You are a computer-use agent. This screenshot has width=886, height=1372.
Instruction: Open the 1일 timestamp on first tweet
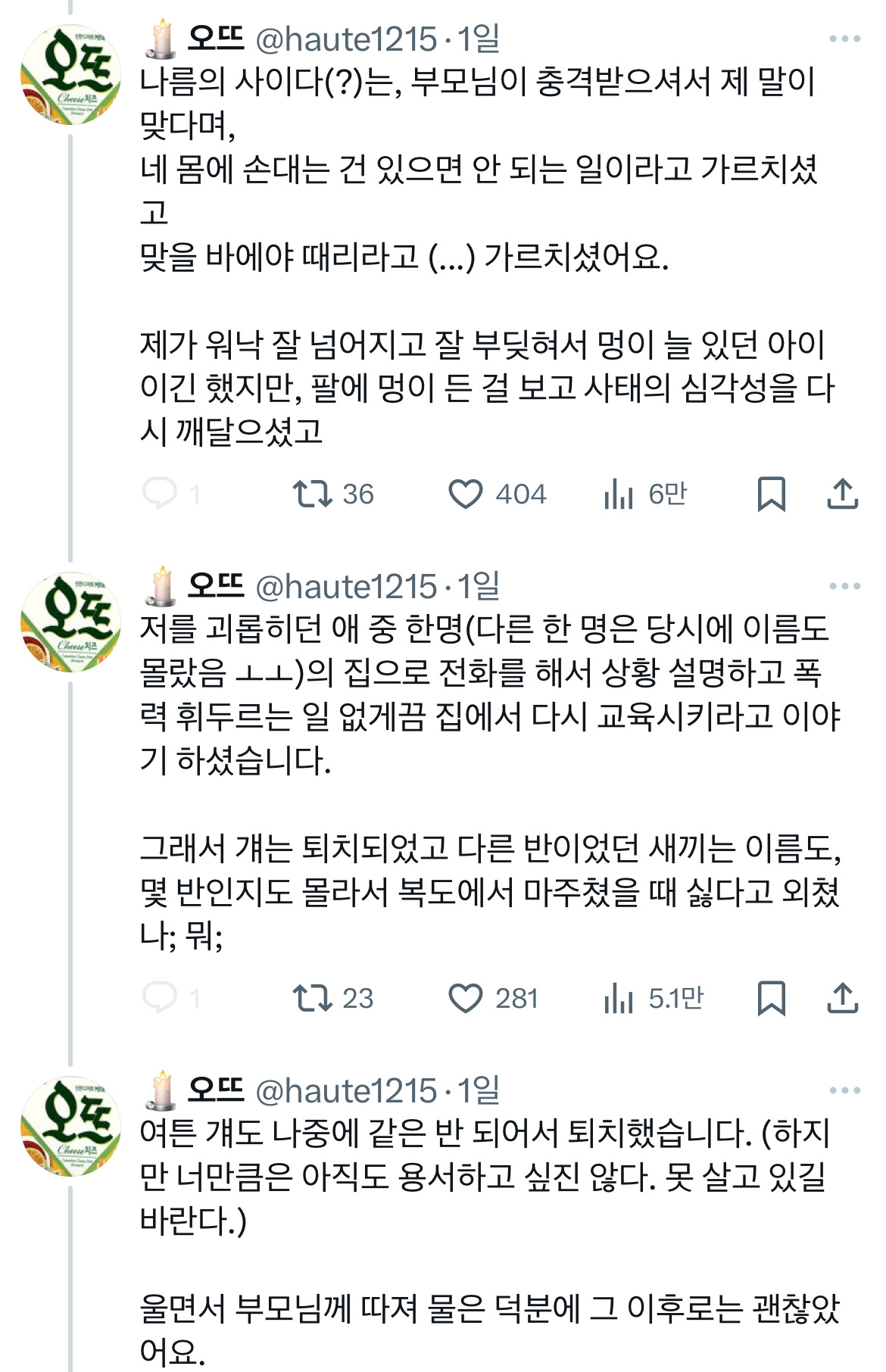tap(478, 39)
